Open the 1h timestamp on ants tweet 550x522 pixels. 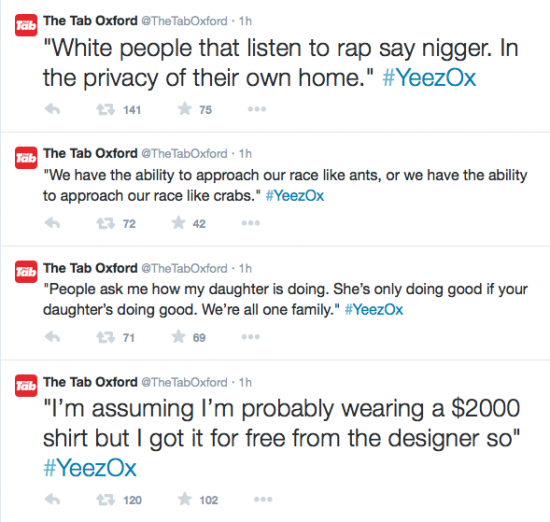(245, 154)
